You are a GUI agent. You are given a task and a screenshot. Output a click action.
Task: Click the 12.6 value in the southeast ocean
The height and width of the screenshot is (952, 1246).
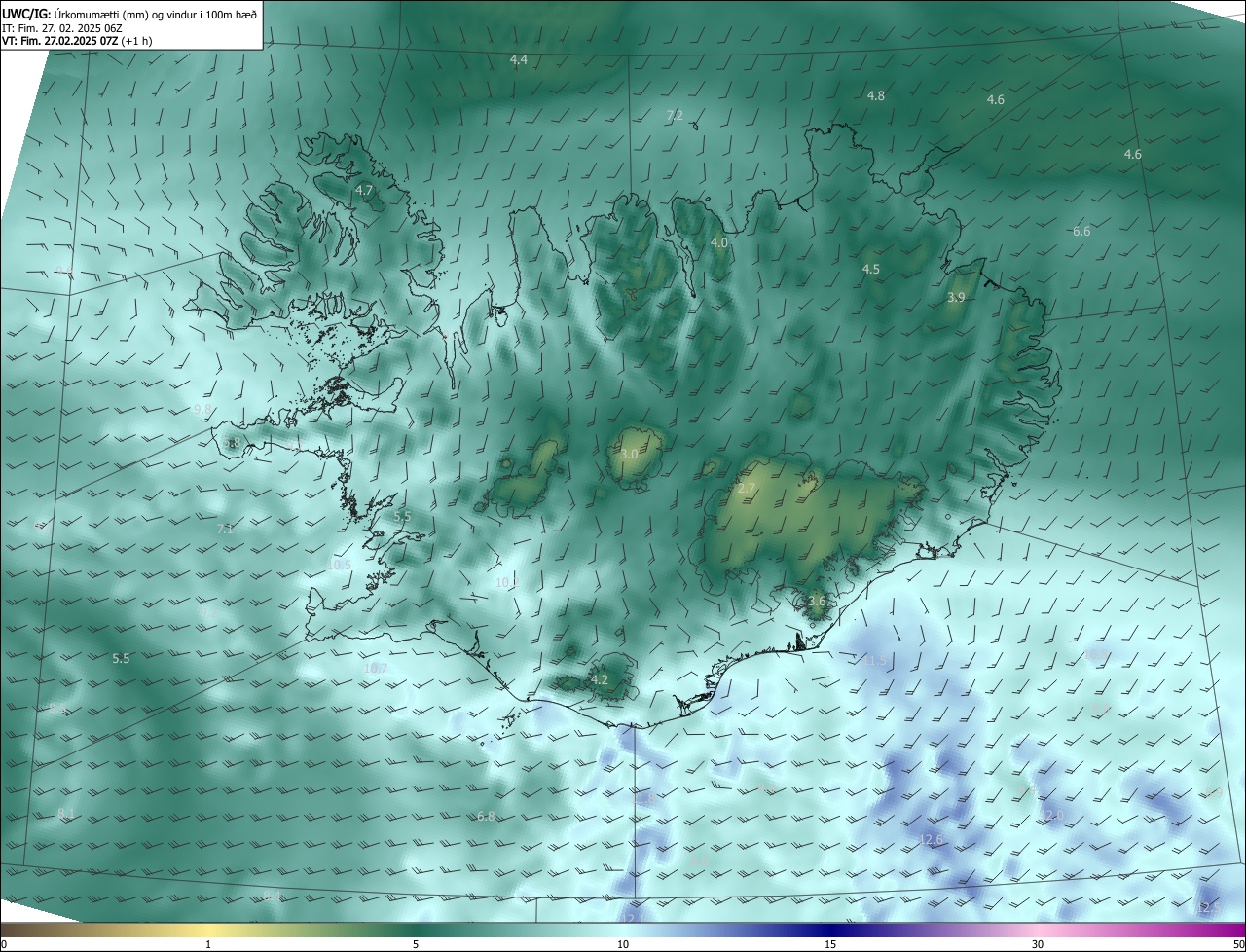pyautogui.click(x=932, y=840)
